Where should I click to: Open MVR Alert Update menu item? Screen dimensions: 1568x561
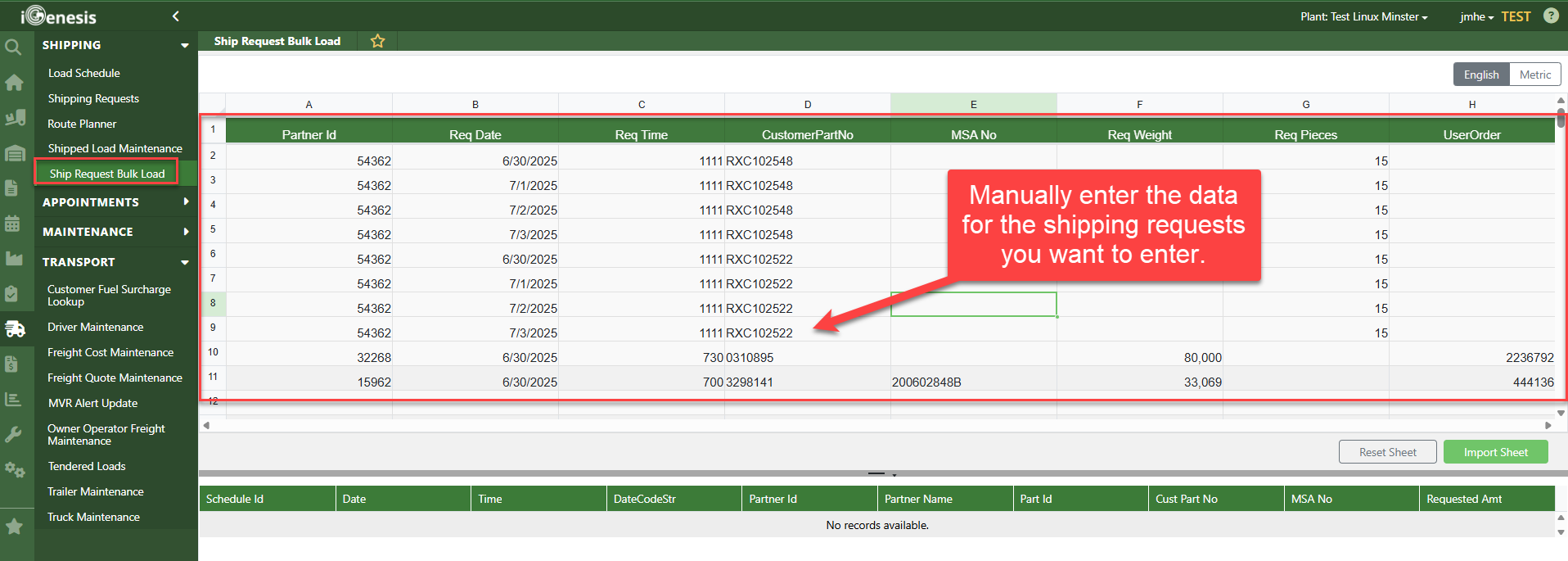click(92, 403)
